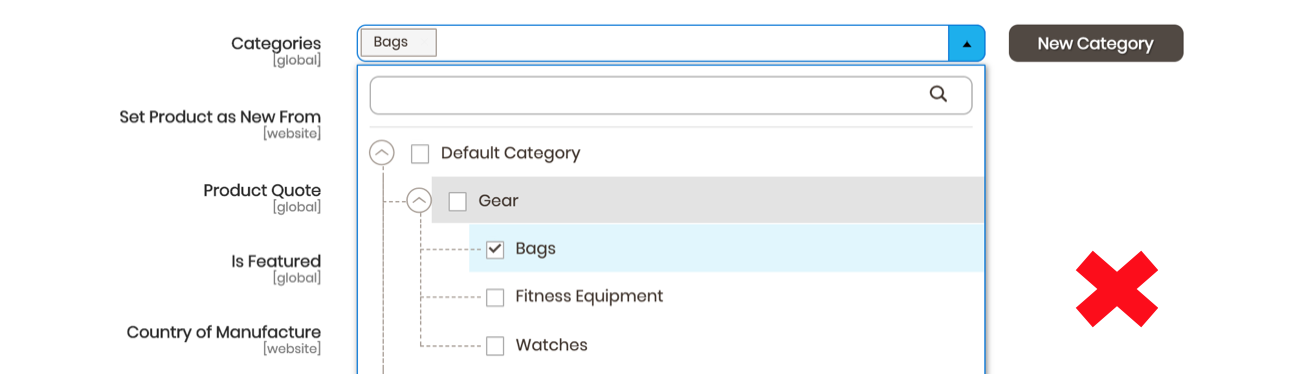Check the Default Category checkbox
This screenshot has height=392, width=1296.
(420, 154)
